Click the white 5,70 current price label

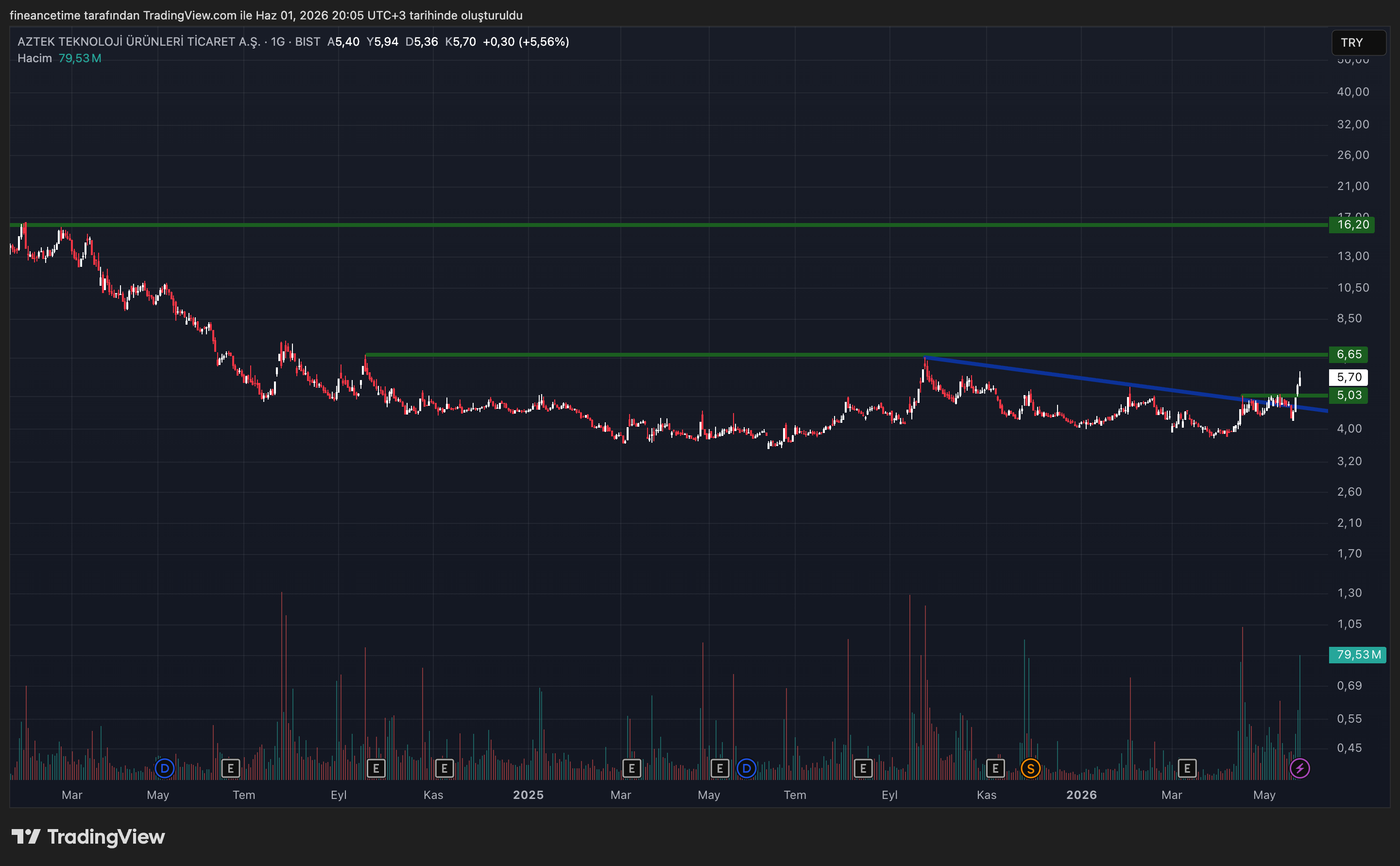click(x=1348, y=378)
